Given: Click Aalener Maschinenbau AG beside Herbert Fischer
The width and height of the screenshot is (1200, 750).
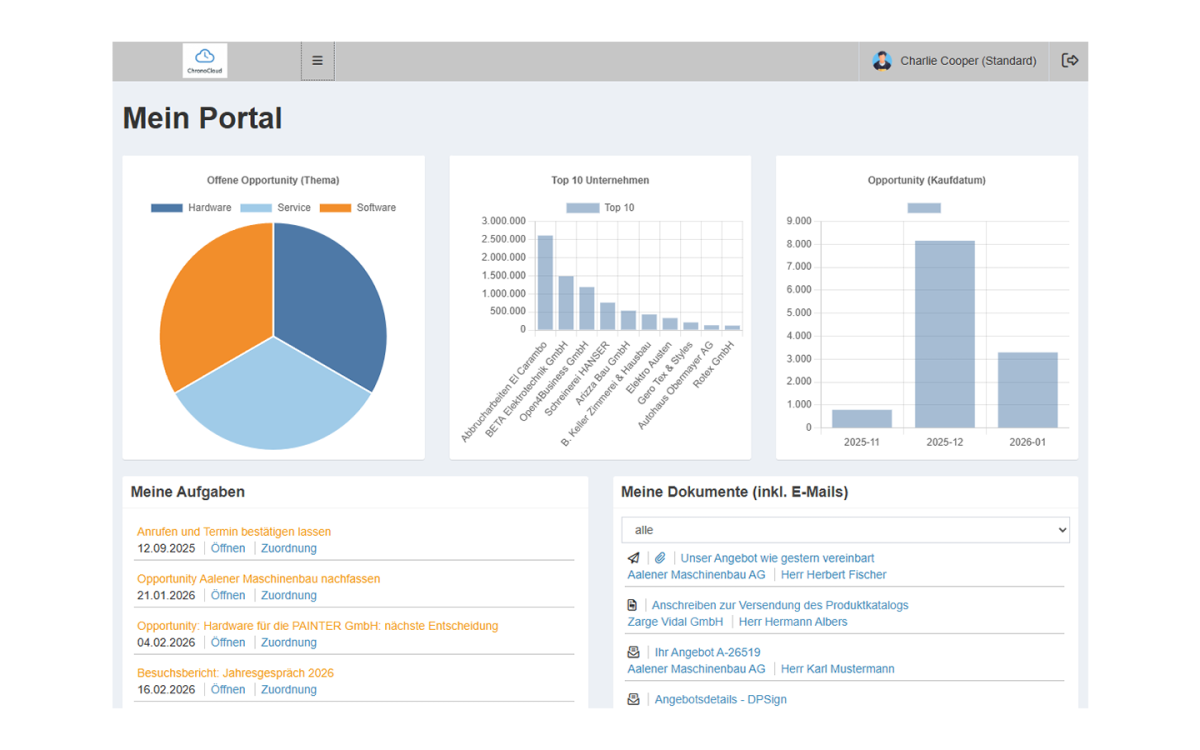Looking at the screenshot, I should pyautogui.click(x=696, y=575).
